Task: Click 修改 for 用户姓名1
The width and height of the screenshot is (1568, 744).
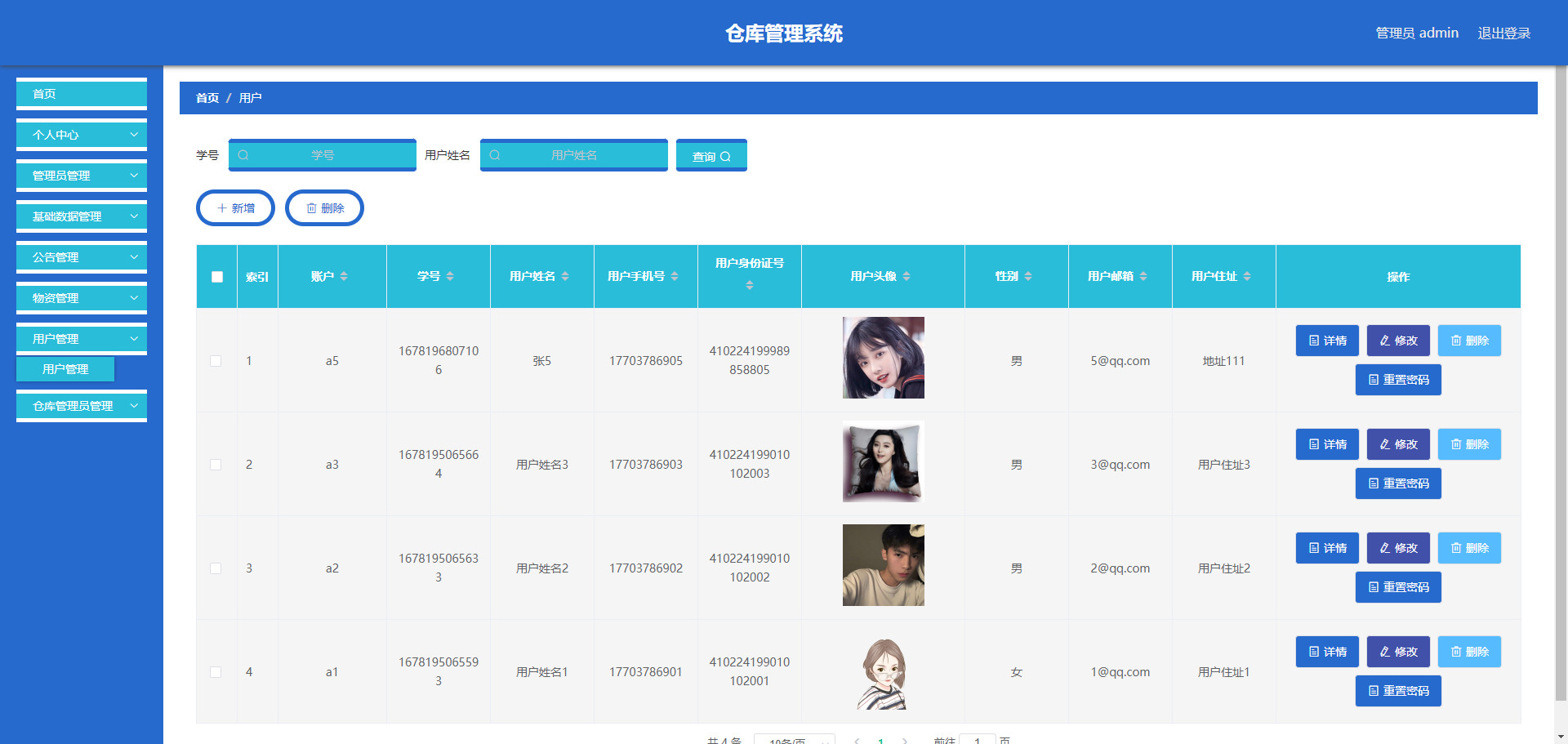Action: (x=1398, y=652)
